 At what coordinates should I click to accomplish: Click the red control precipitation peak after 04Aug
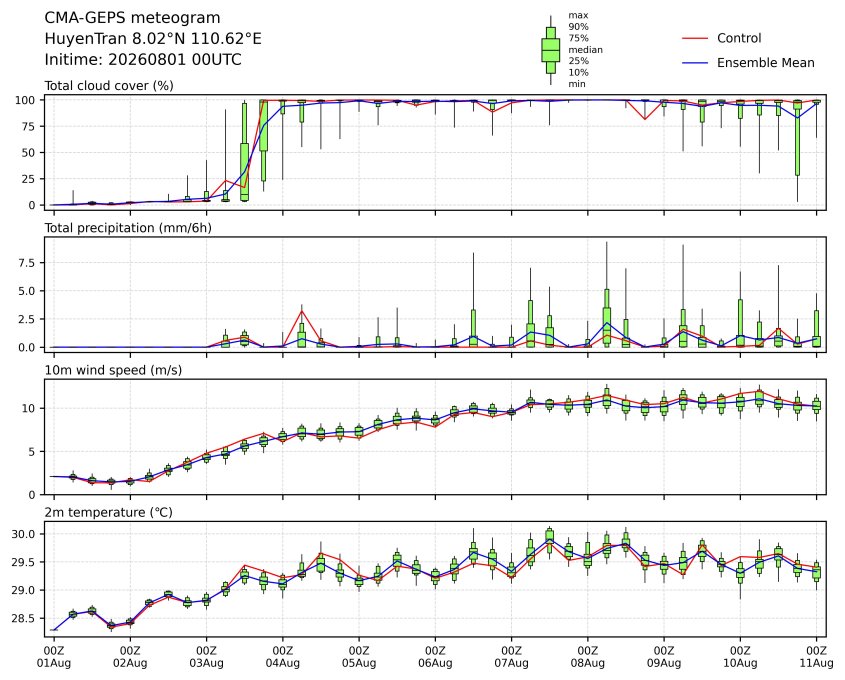coord(302,311)
